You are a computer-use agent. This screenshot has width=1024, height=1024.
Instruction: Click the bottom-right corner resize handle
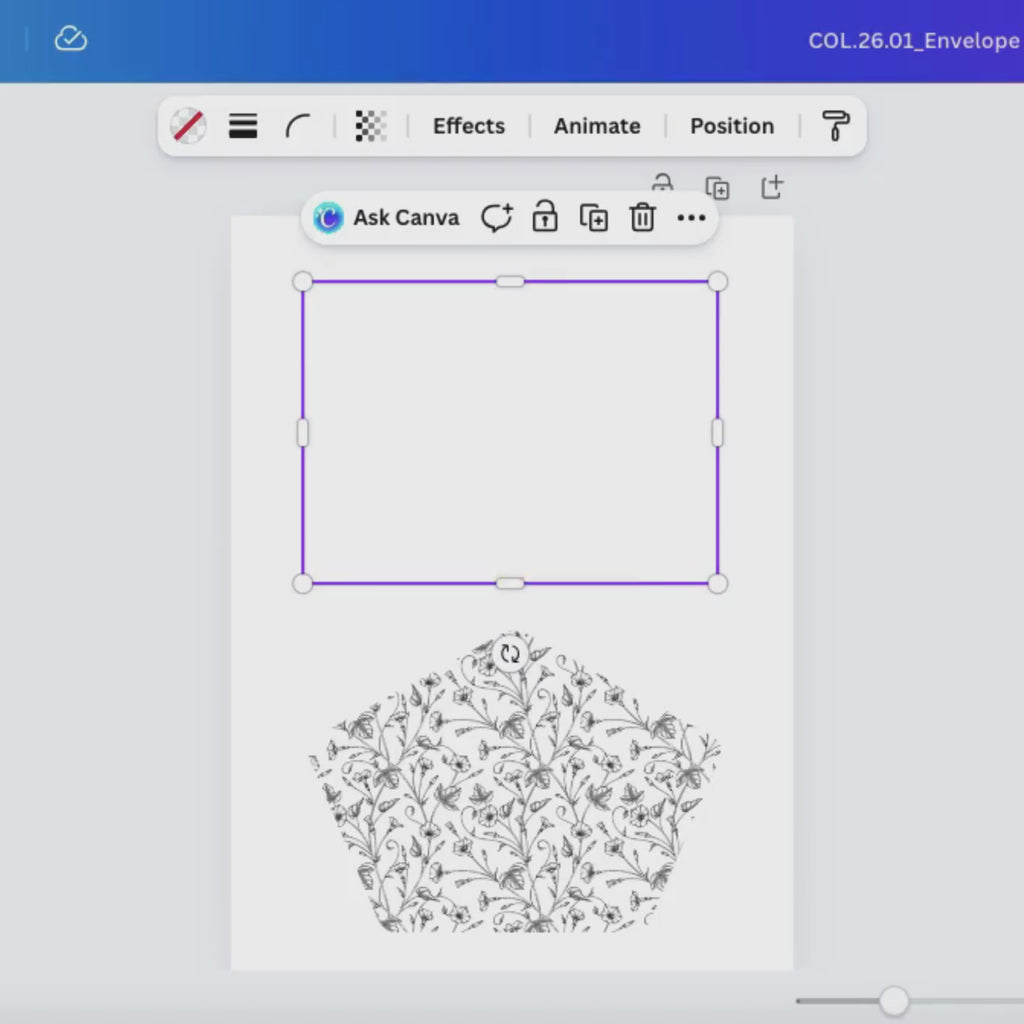[x=717, y=583]
